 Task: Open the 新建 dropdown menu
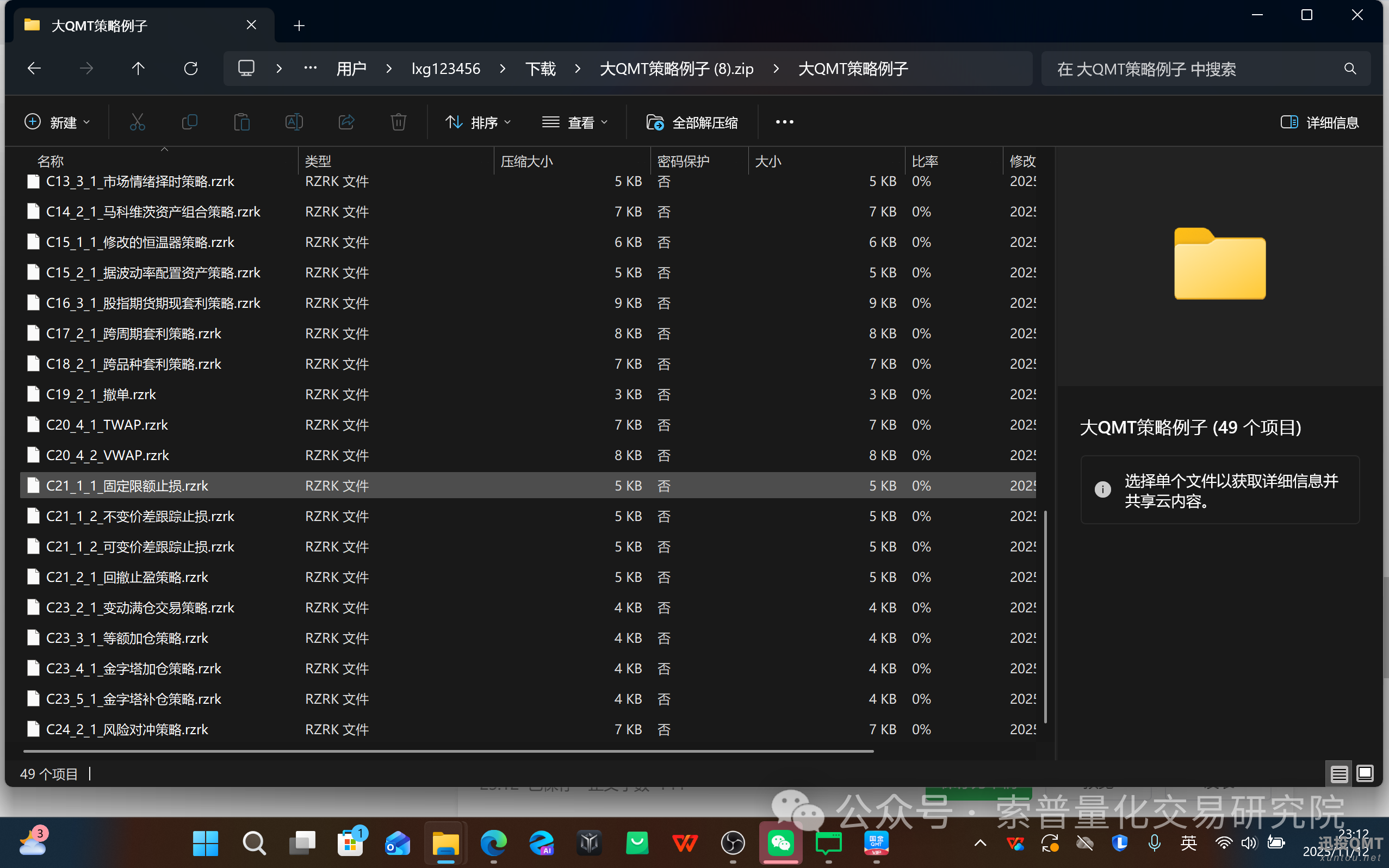pos(58,122)
